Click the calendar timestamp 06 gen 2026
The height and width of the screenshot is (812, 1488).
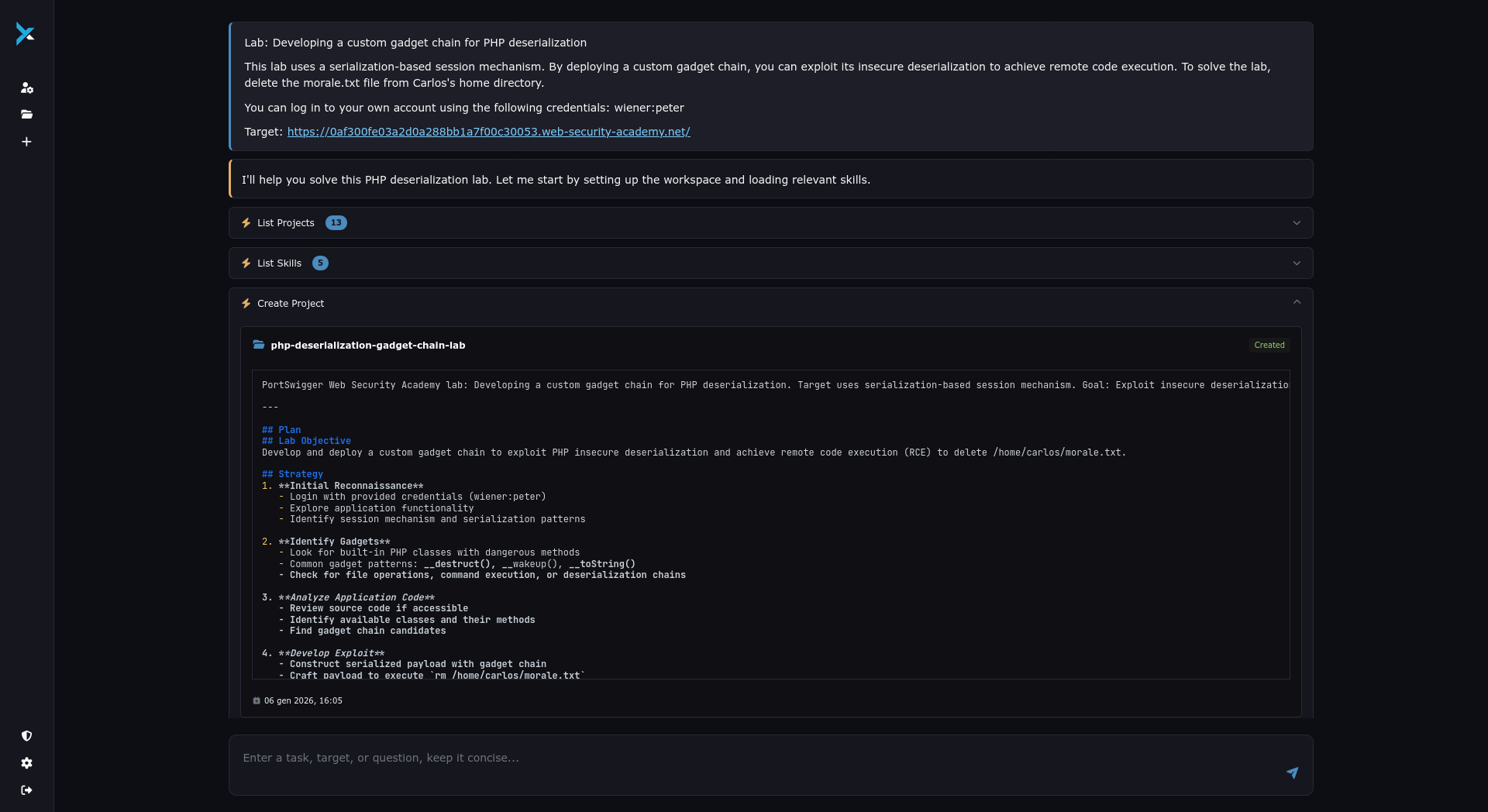[x=302, y=700]
